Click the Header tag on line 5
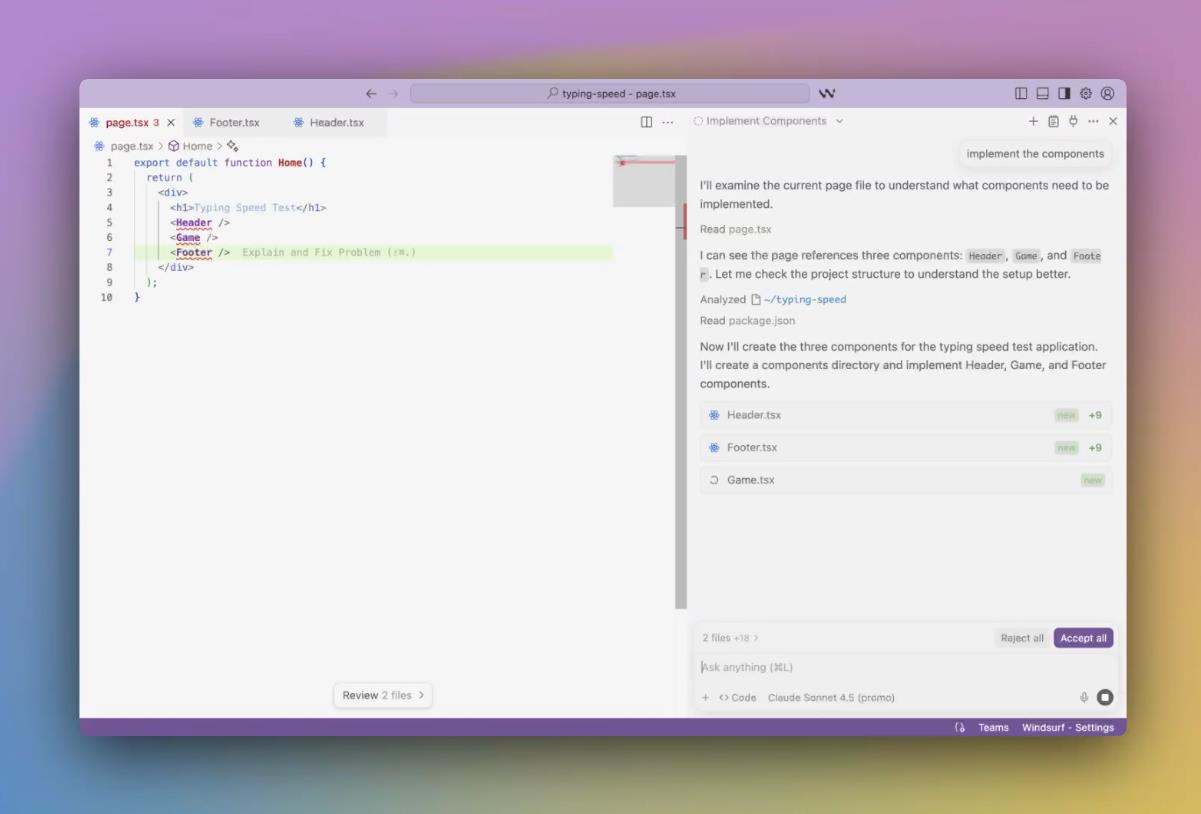Screen dimensions: 1201x814 tap(194, 223)
